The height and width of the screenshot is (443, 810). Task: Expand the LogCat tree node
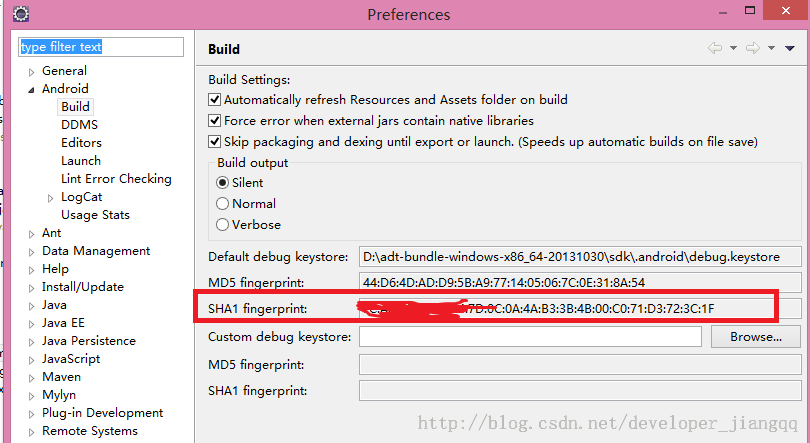[x=51, y=198]
